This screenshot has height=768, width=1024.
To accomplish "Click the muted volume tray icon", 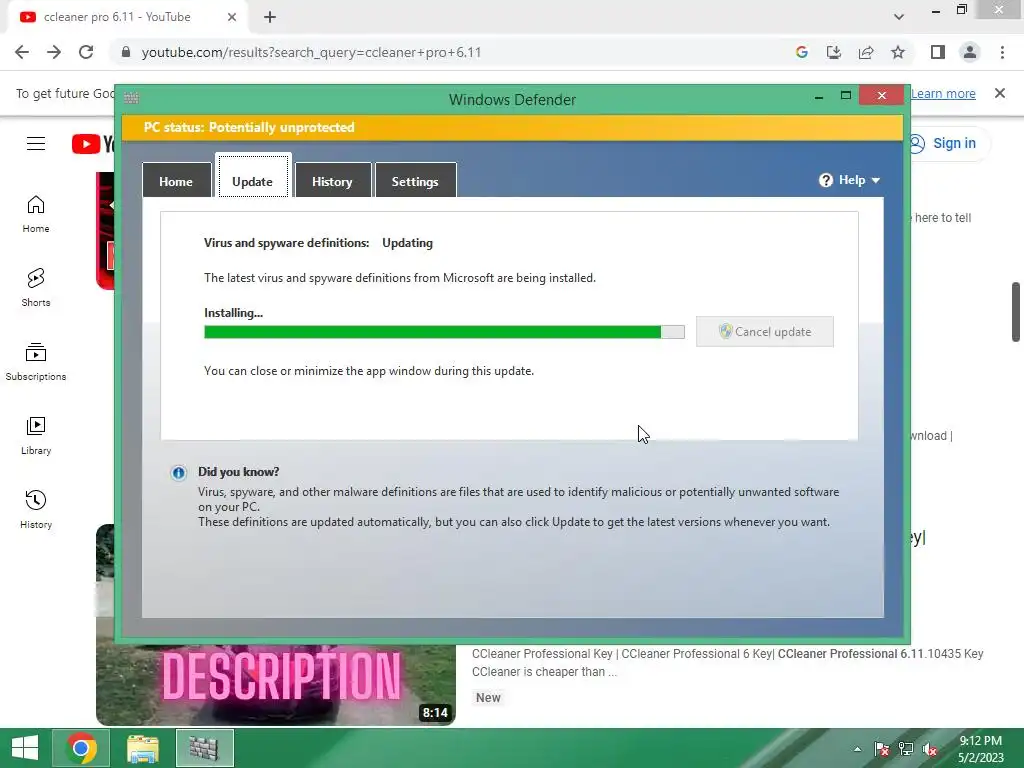I will coord(930,749).
